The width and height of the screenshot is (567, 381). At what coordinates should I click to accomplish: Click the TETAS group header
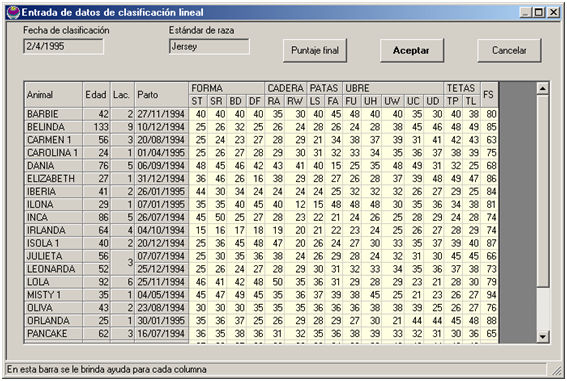click(x=462, y=88)
